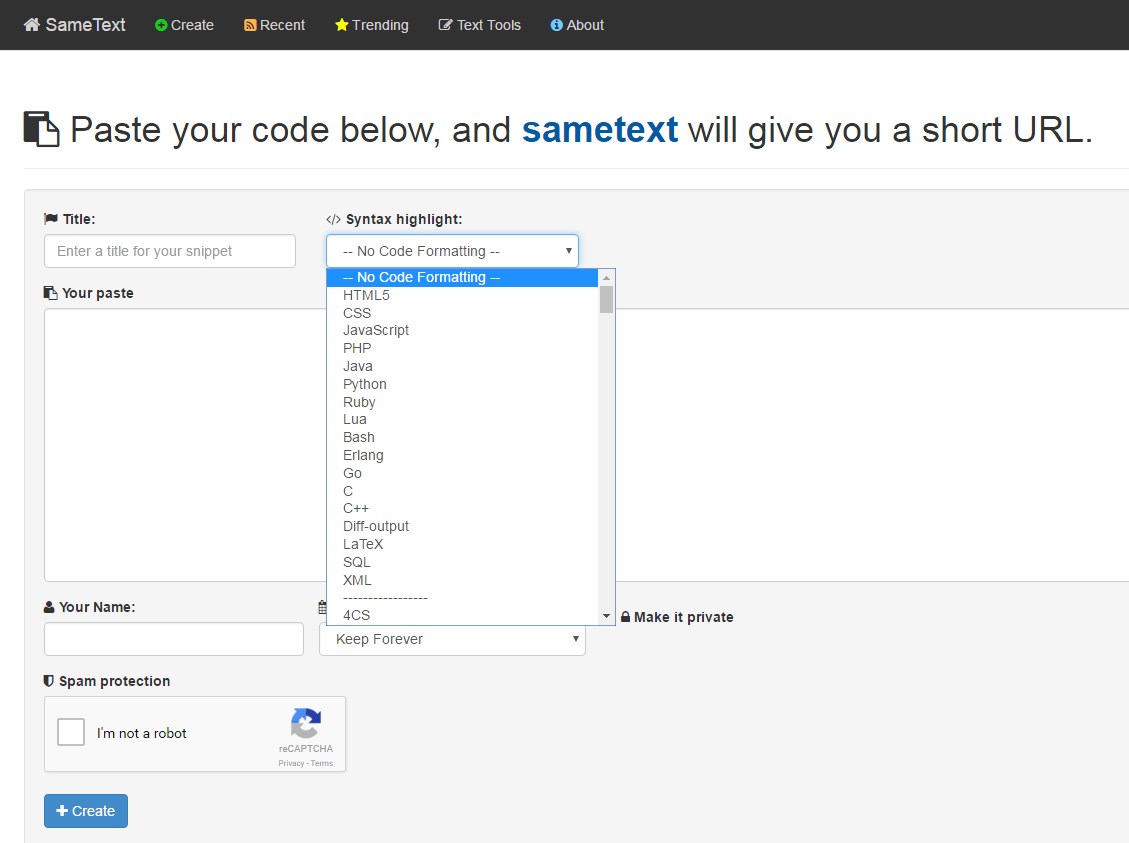Click the Trending star icon

pos(340,25)
